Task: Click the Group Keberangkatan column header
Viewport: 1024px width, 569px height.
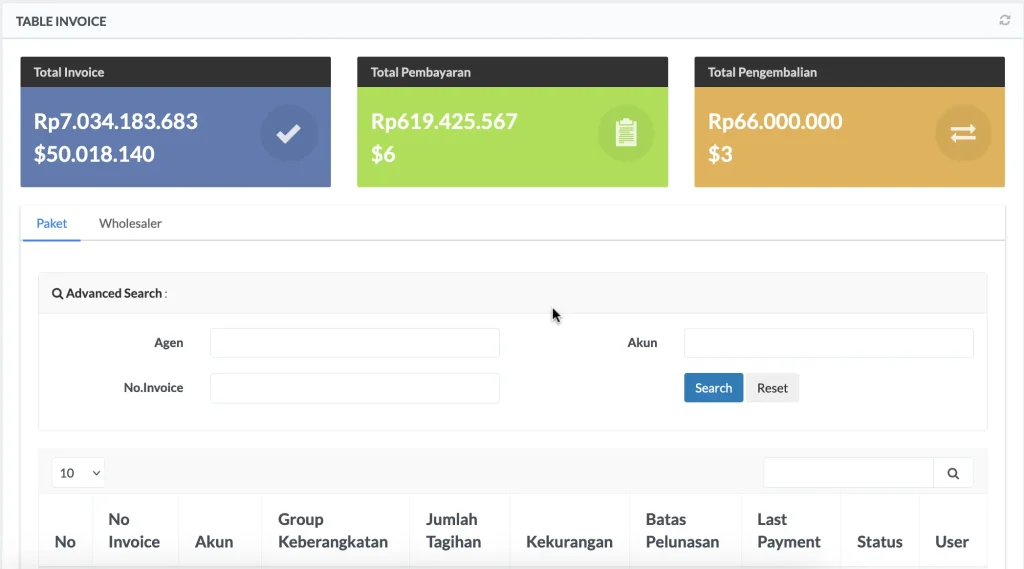Action: coord(331,531)
